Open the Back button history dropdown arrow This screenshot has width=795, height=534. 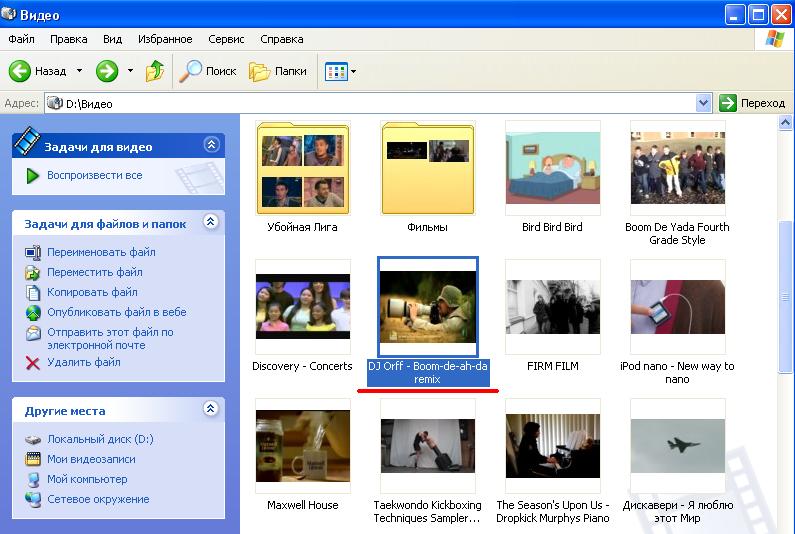tap(79, 71)
